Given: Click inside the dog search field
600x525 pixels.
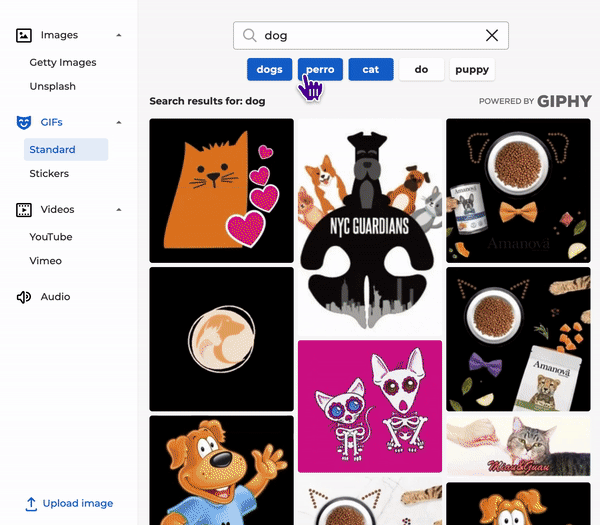Looking at the screenshot, I should pos(370,36).
